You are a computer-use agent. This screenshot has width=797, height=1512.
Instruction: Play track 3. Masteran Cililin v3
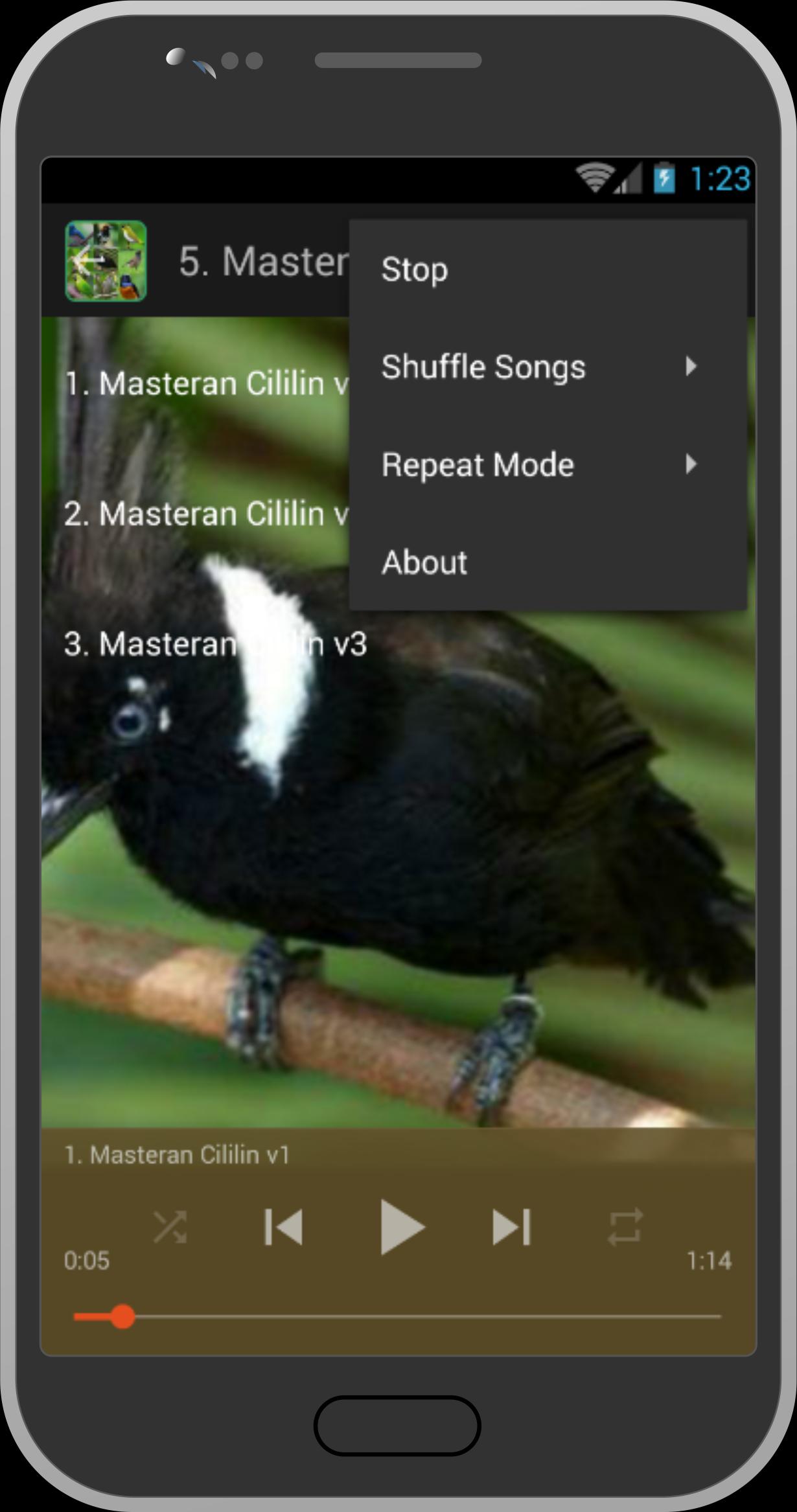coord(216,644)
